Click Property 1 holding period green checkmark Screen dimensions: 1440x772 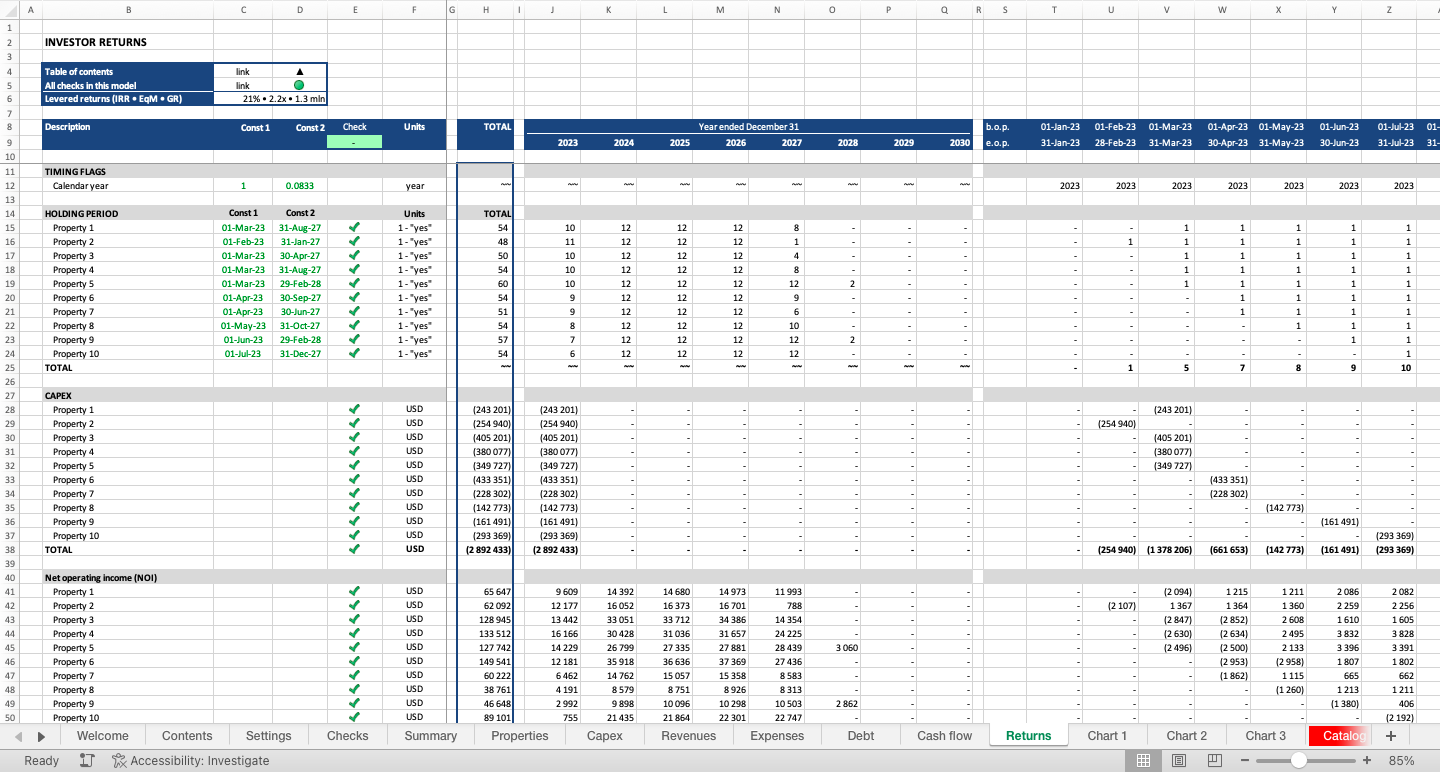tap(354, 228)
